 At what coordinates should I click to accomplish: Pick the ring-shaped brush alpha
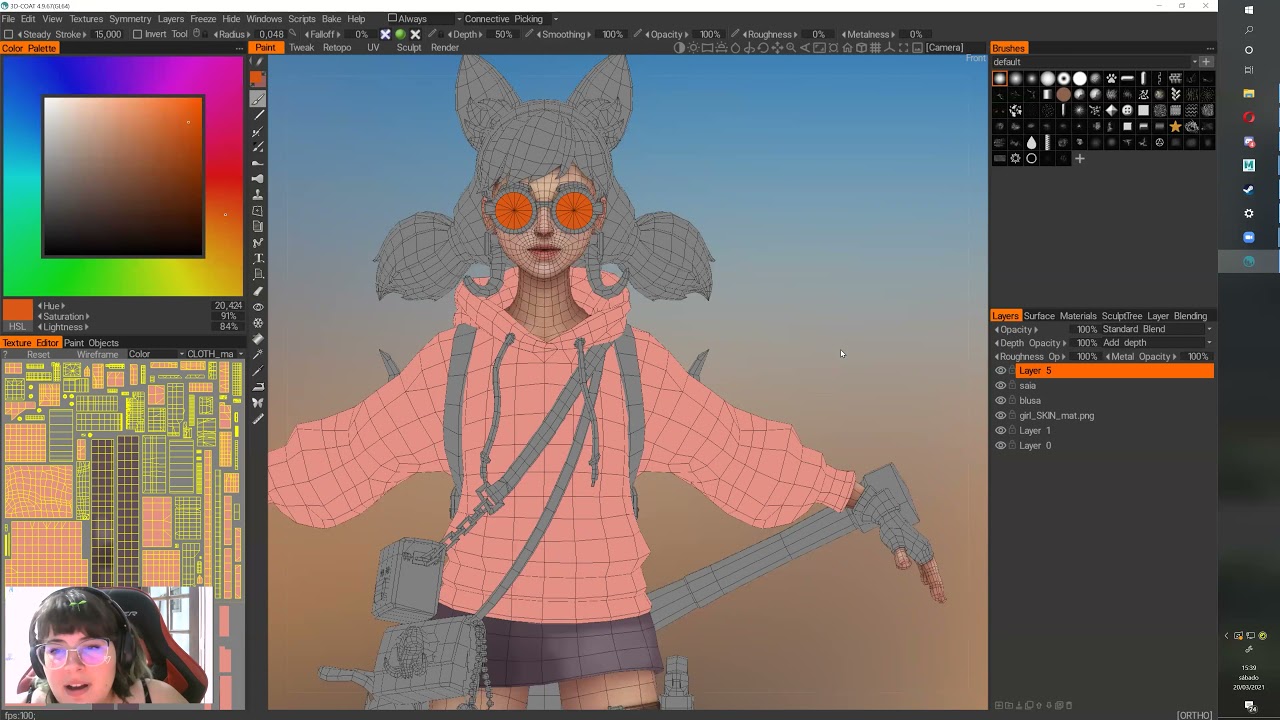(x=1031, y=158)
